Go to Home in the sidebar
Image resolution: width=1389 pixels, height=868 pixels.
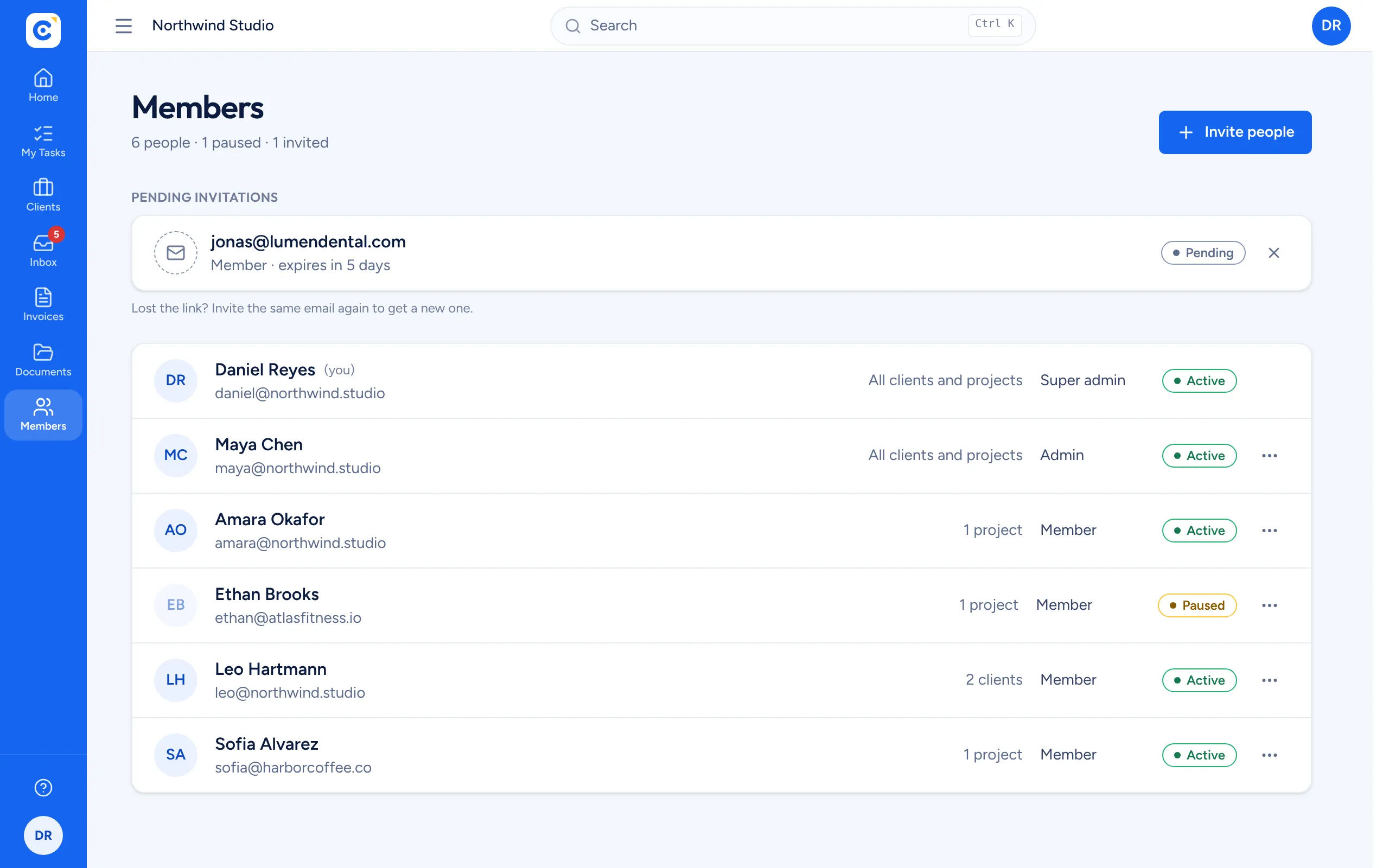(43, 86)
